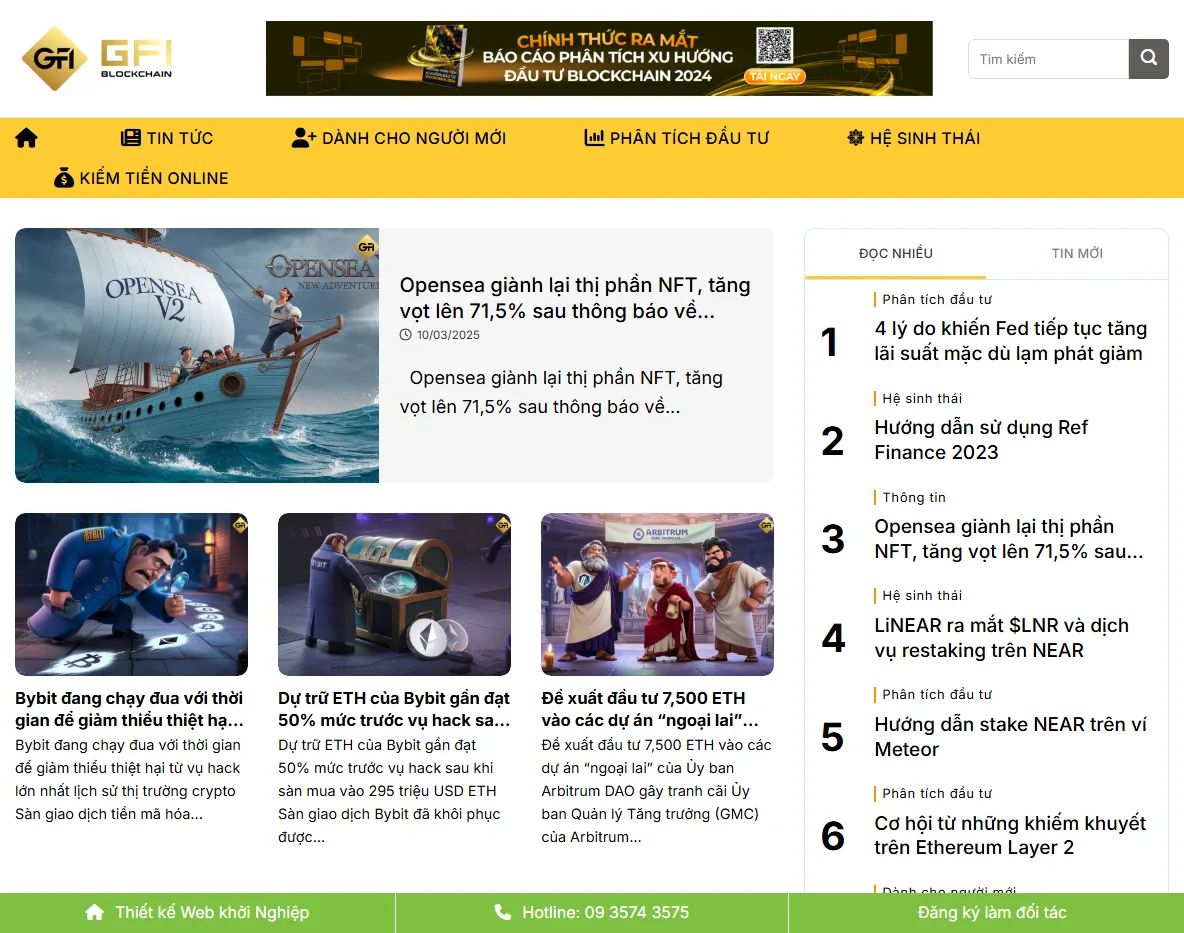The image size is (1184, 933).
Task: Click the featured Opensea excerpt text
Action: click(x=561, y=392)
